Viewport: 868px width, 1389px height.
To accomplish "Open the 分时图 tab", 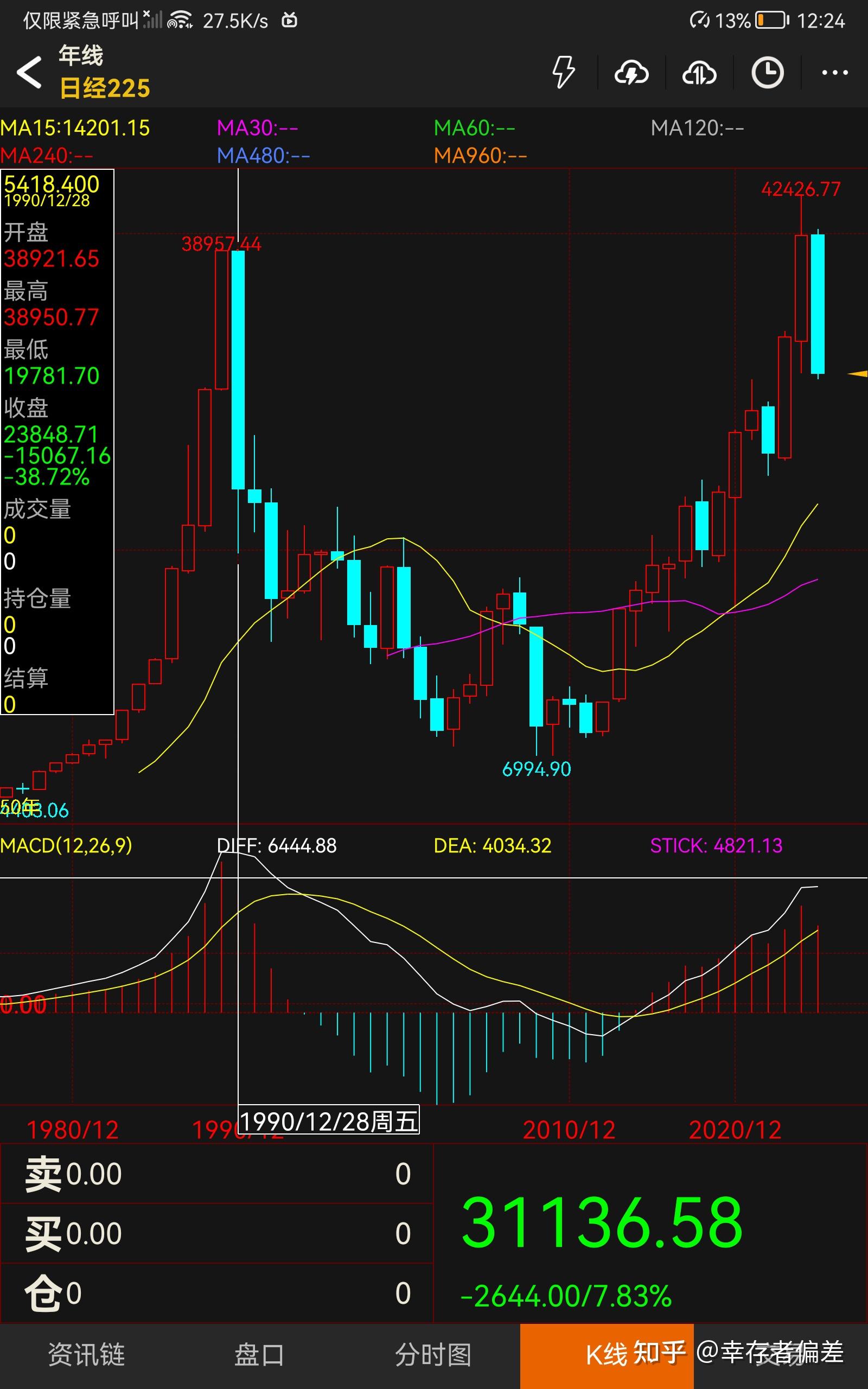I will (433, 1355).
